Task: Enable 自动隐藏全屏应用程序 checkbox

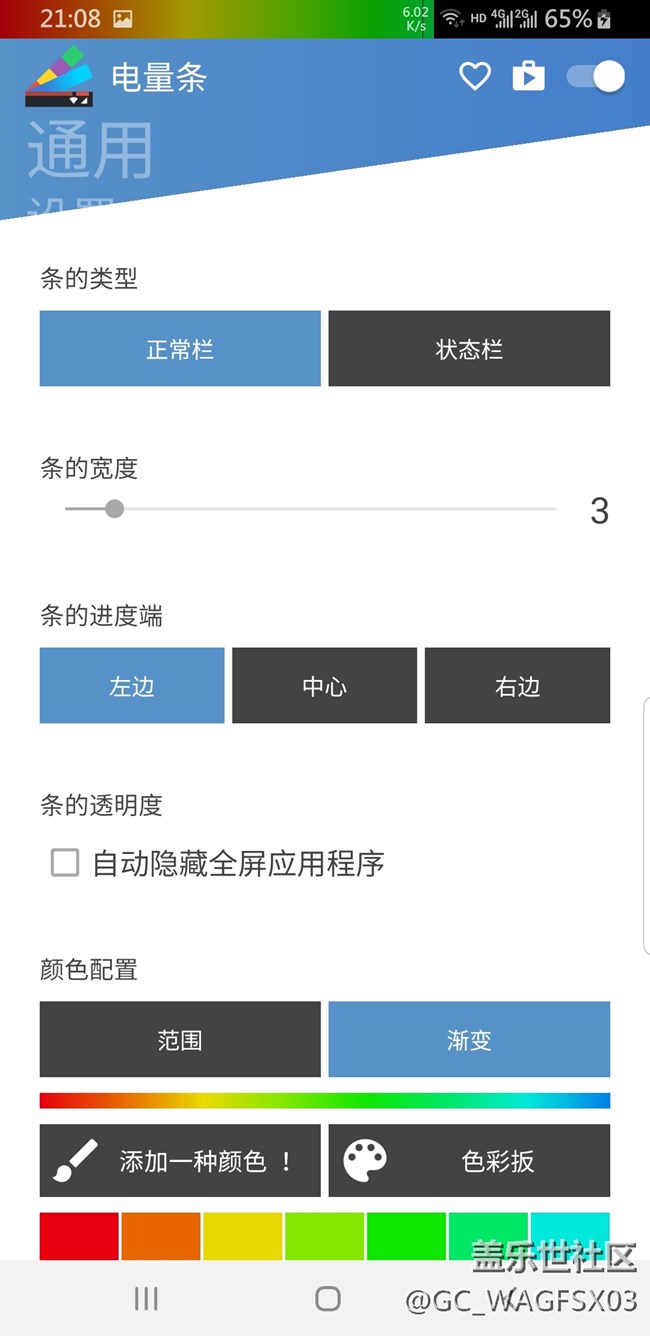Action: 64,862
